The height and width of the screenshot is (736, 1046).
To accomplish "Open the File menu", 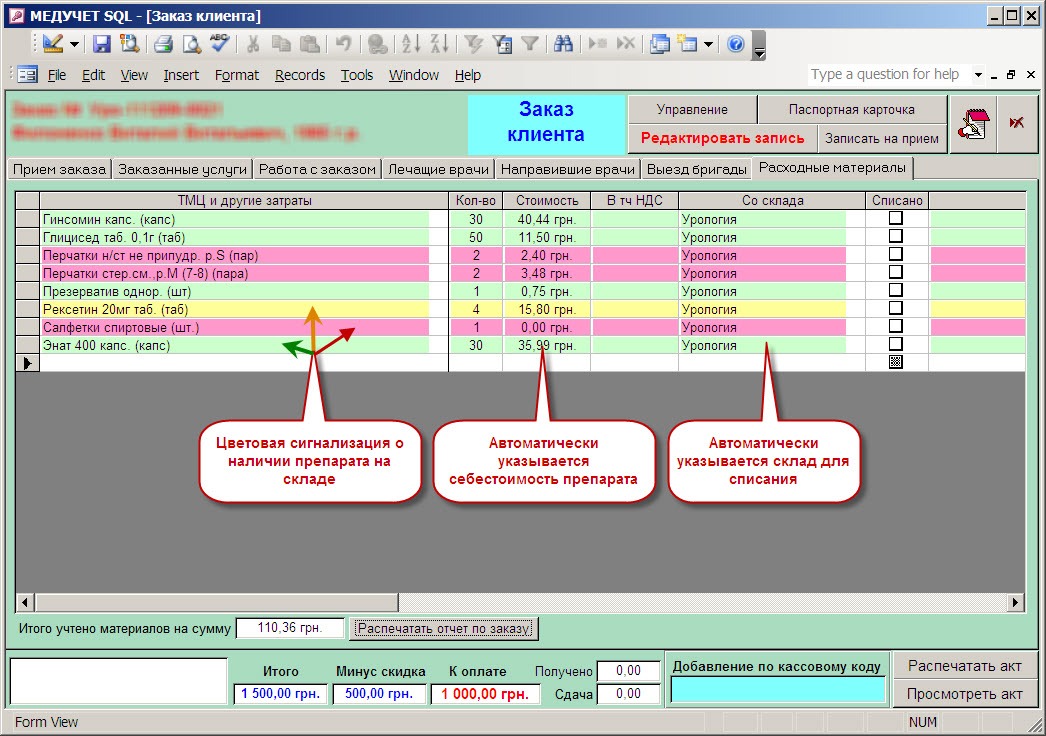I will (57, 75).
